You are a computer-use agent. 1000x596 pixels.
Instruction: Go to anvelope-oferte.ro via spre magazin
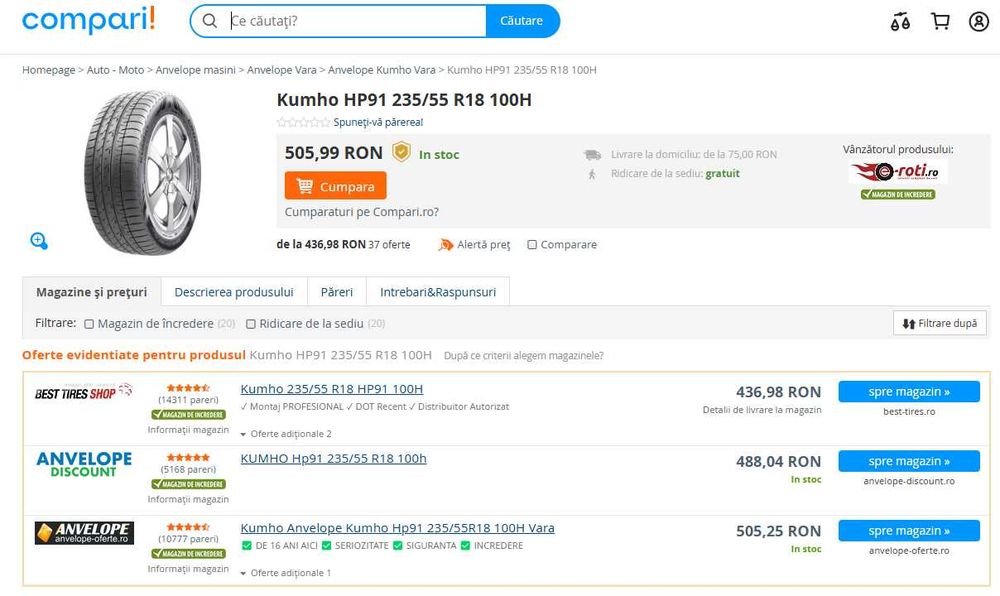point(909,530)
